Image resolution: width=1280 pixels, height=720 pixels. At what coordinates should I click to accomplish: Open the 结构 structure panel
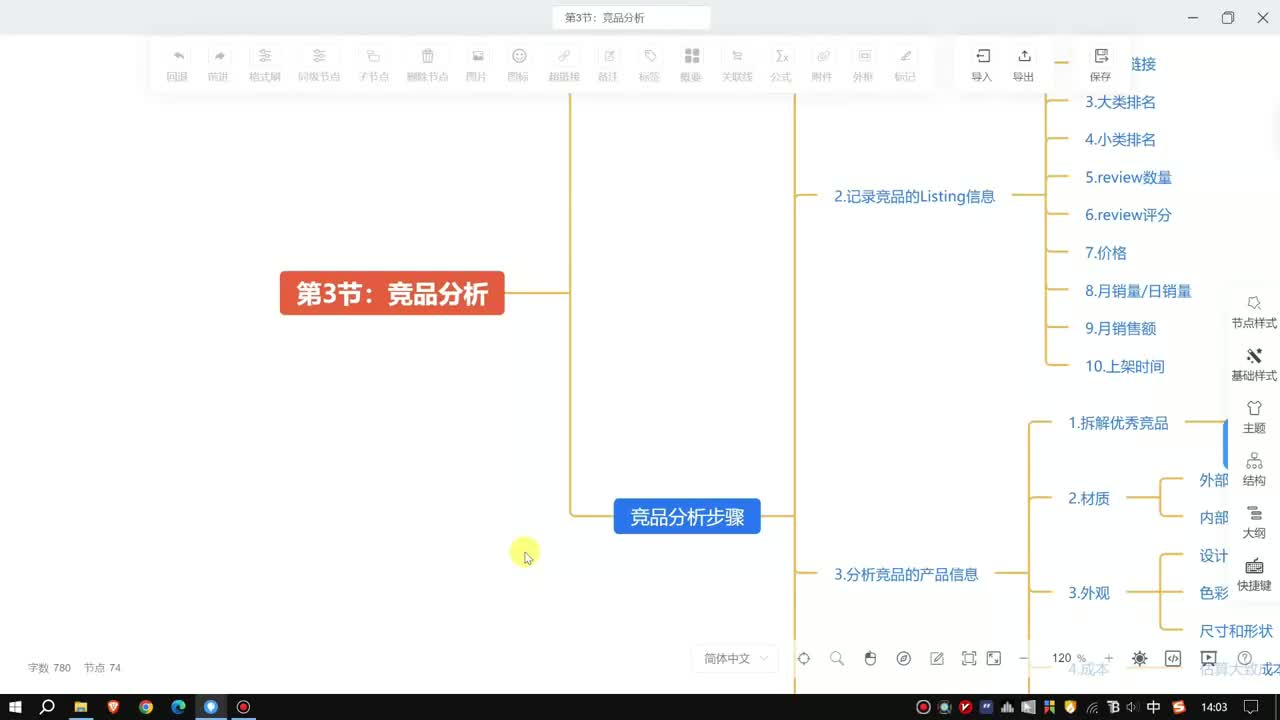click(x=1254, y=469)
